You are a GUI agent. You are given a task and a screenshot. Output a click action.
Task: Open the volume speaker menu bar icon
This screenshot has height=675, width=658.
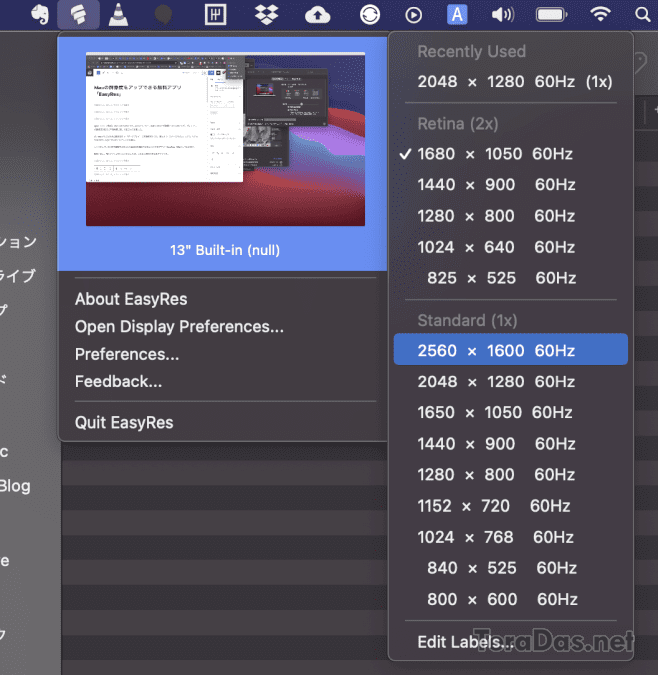[503, 15]
